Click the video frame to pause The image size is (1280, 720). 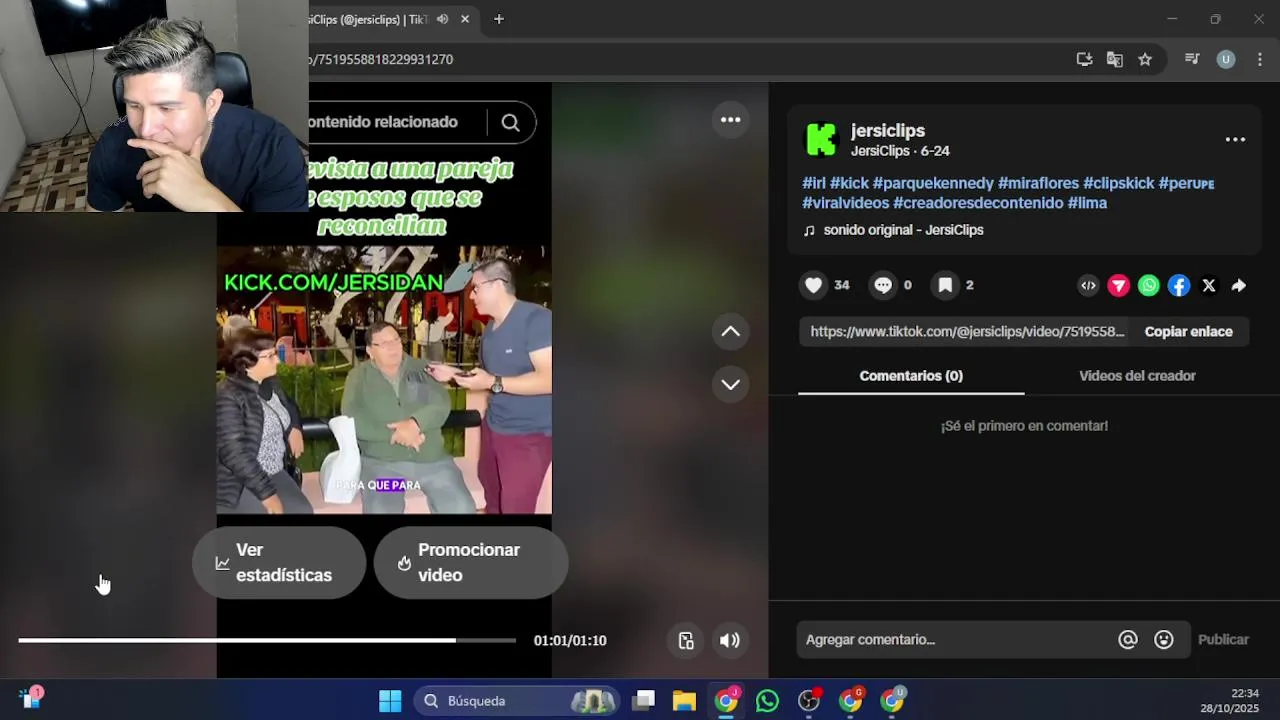[384, 380]
